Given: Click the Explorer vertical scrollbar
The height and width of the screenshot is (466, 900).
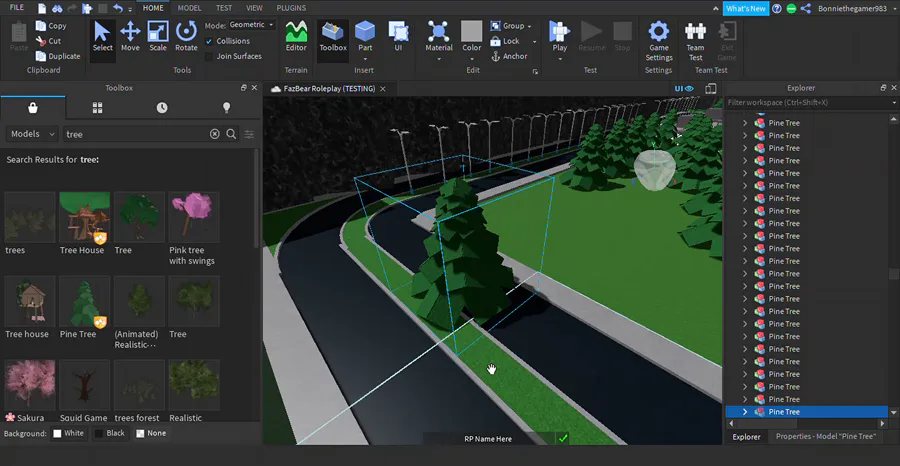Looking at the screenshot, I should point(893,274).
